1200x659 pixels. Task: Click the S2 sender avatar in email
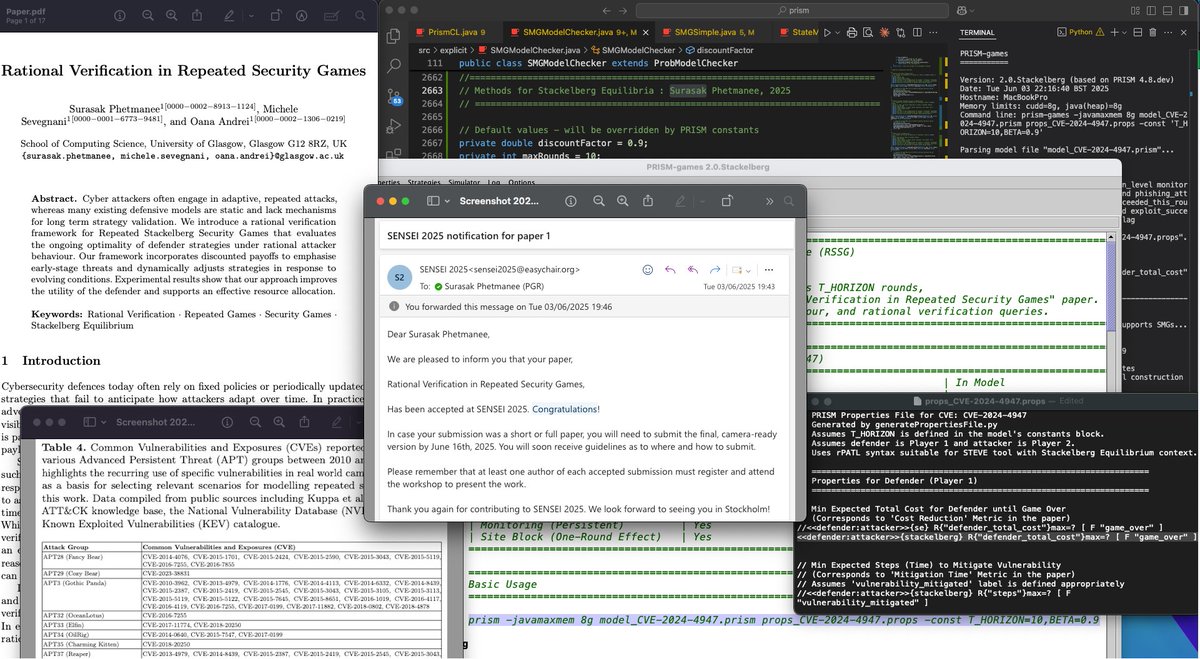point(400,277)
